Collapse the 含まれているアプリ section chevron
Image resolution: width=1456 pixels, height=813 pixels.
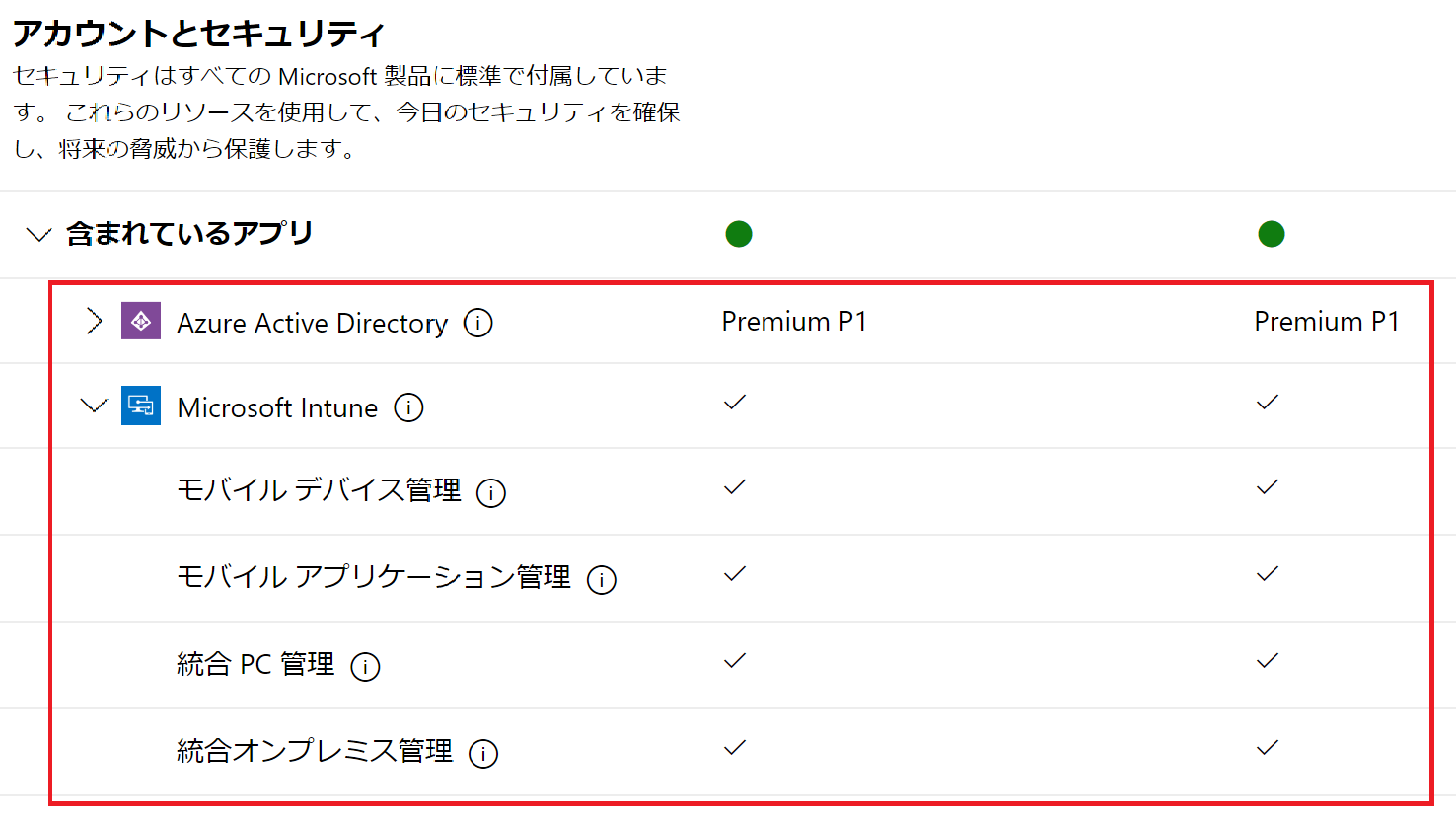pyautogui.click(x=38, y=235)
